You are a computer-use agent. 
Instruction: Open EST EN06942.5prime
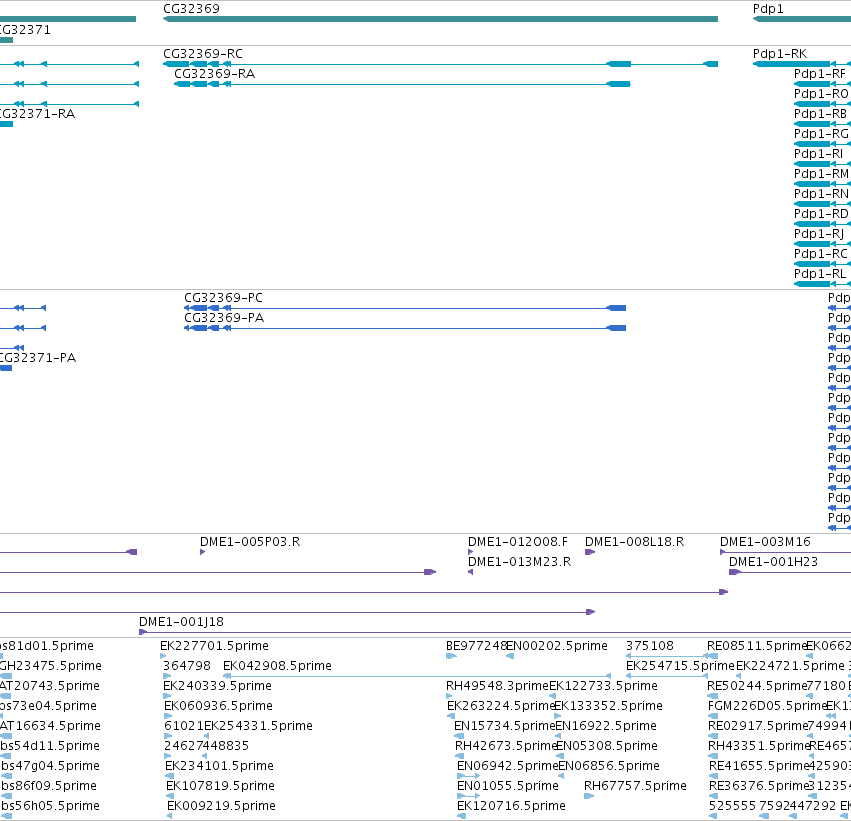(507, 766)
